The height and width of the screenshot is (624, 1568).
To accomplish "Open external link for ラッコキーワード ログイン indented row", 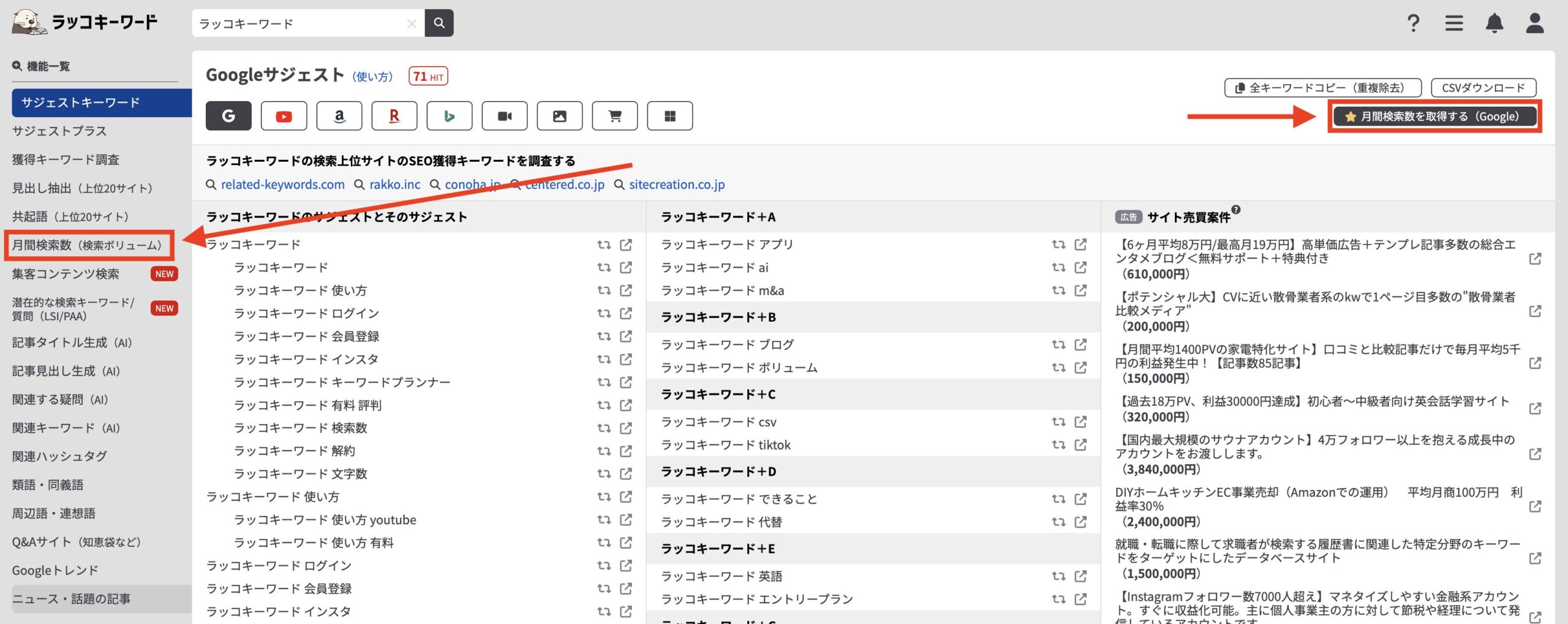I will coord(626,313).
